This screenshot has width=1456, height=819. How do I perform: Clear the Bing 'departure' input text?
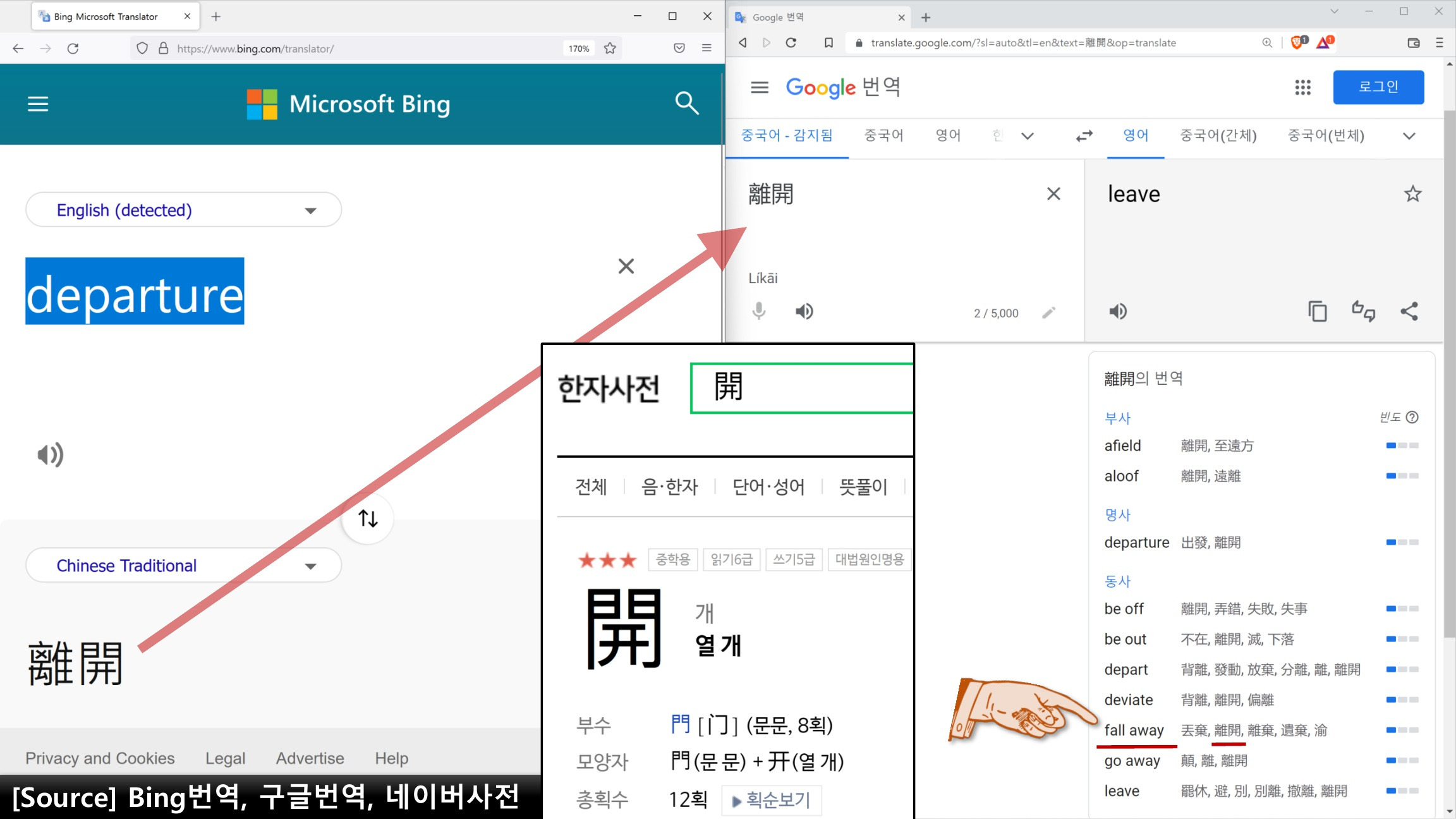[626, 266]
